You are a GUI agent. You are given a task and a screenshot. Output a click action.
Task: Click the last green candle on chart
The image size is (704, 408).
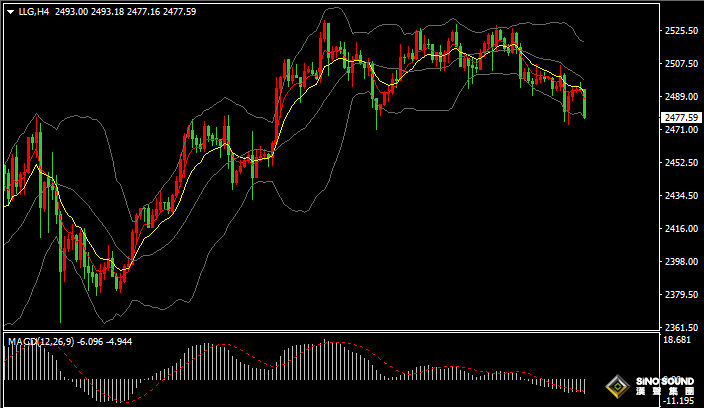pyautogui.click(x=584, y=103)
